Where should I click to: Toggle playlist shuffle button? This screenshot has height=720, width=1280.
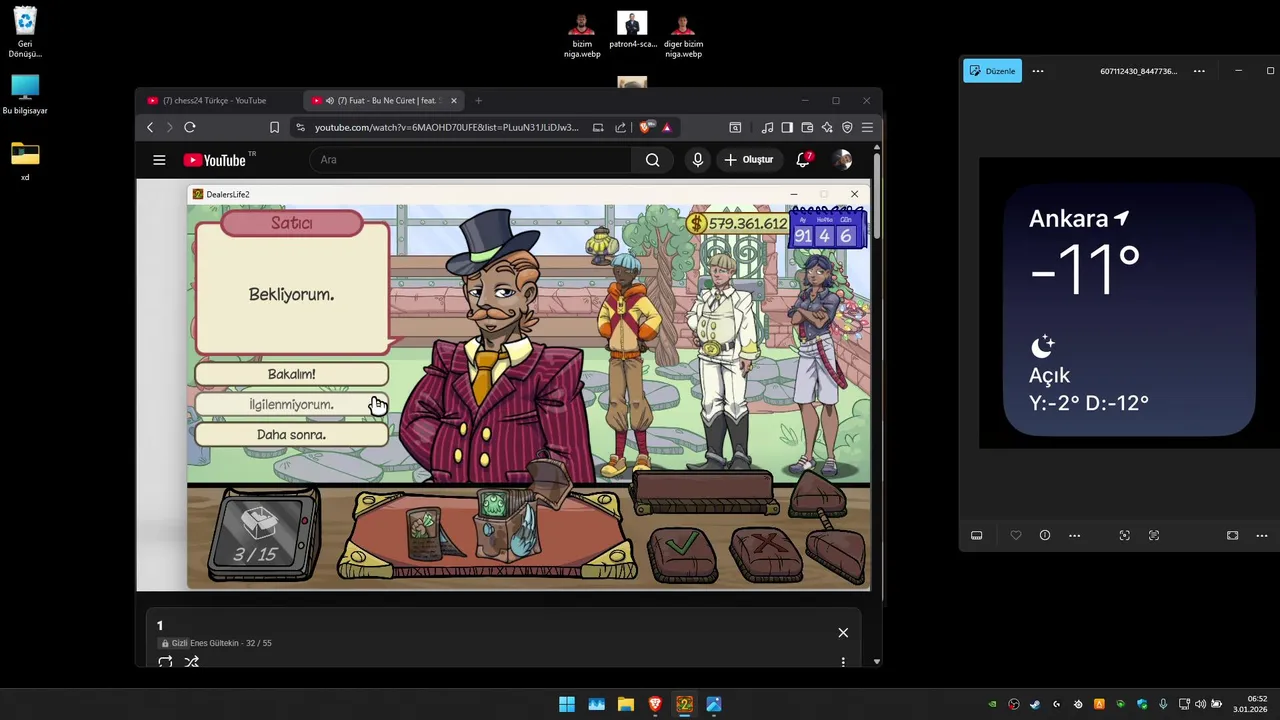coord(192,661)
